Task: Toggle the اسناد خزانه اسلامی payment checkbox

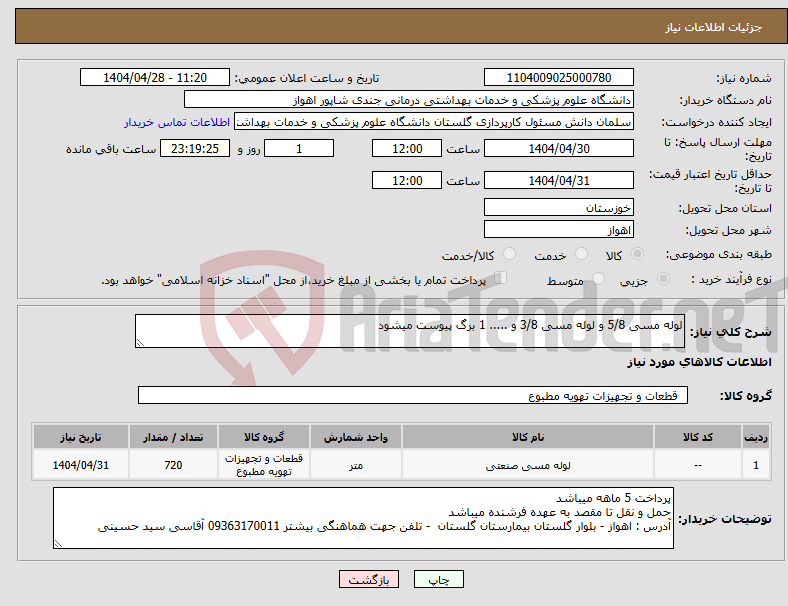Action: pos(501,278)
